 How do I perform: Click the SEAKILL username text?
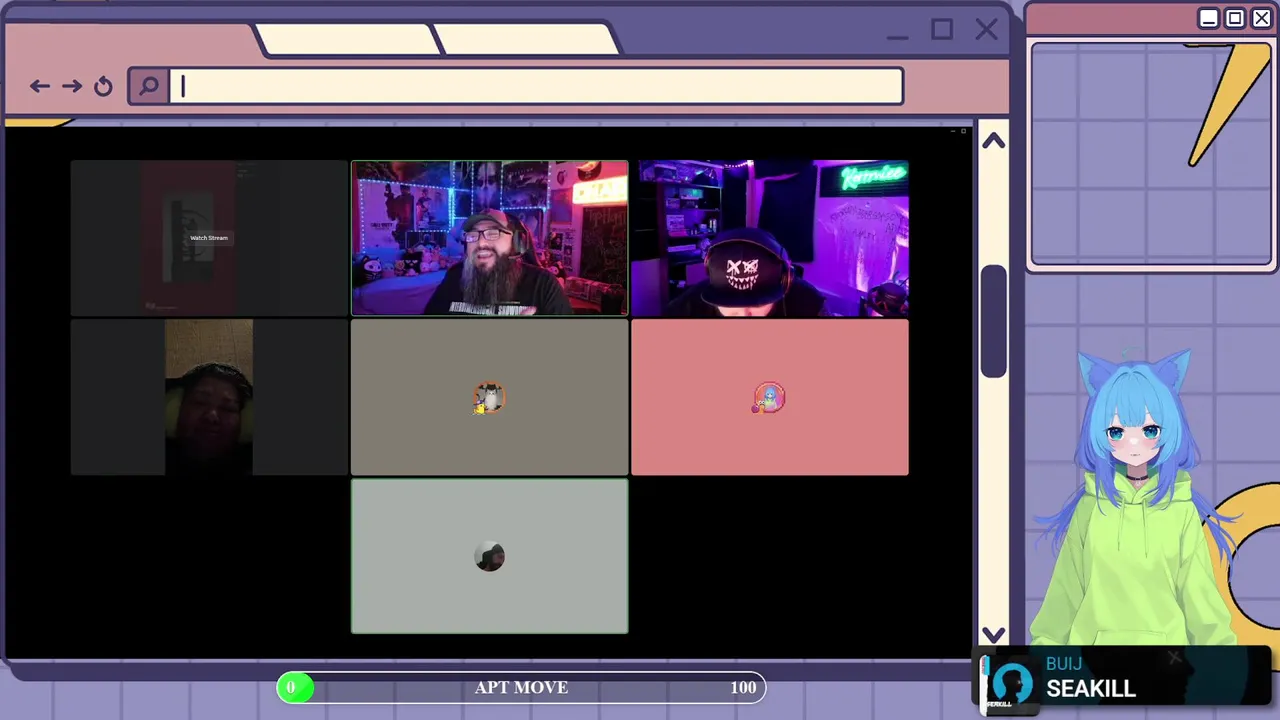pyautogui.click(x=1091, y=689)
